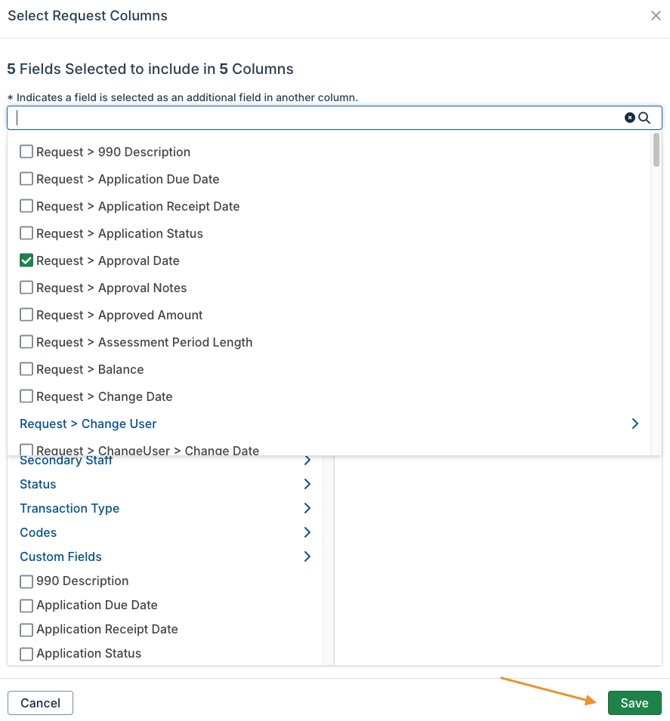The height and width of the screenshot is (721, 670).
Task: Click the magnifier search icon
Action: pyautogui.click(x=645, y=118)
